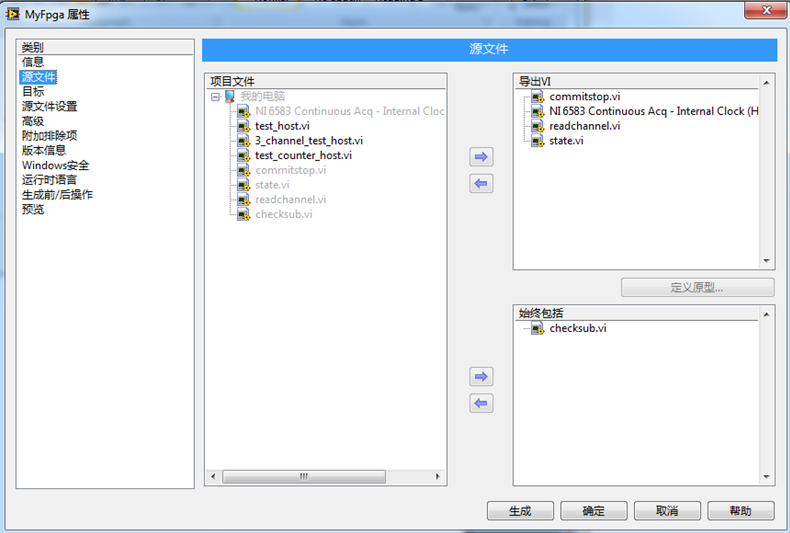Select grayed commitstop.vi in 项目文件 tree
Image resolution: width=790 pixels, height=533 pixels.
(291, 170)
